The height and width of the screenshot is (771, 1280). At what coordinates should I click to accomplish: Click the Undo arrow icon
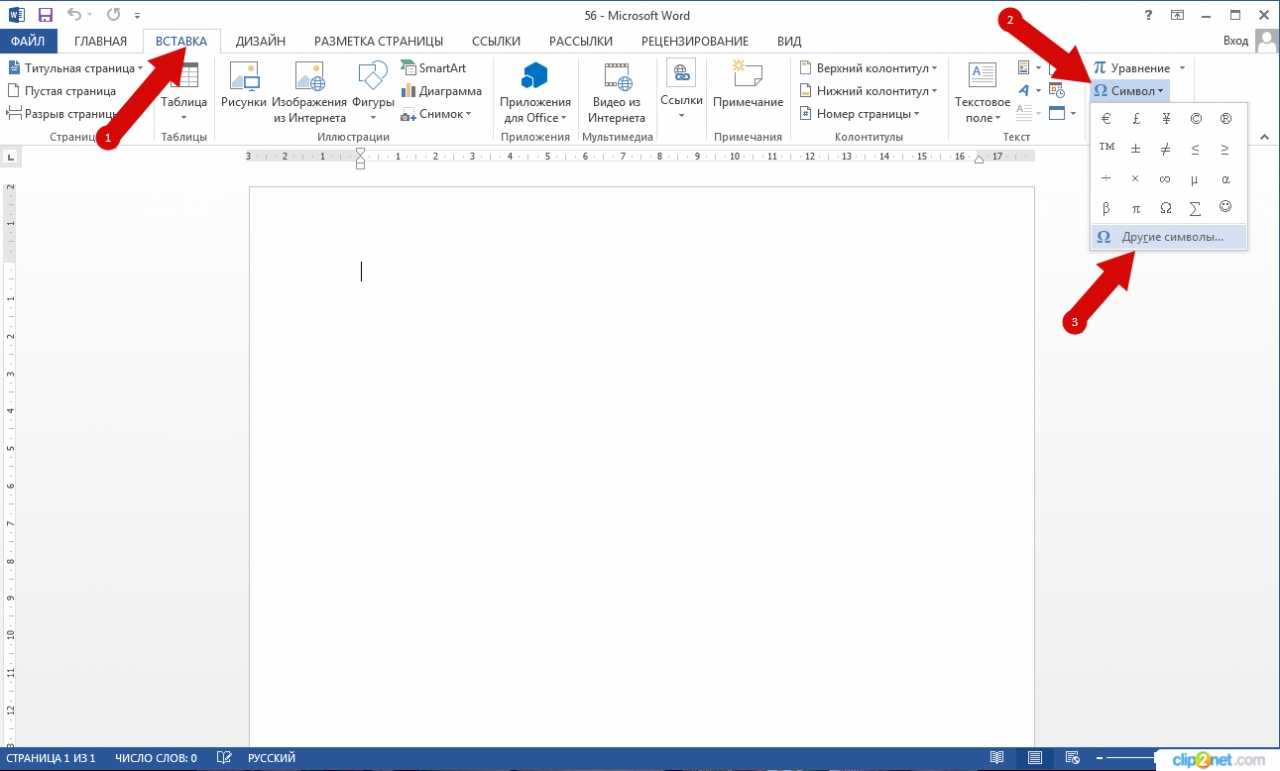73,15
